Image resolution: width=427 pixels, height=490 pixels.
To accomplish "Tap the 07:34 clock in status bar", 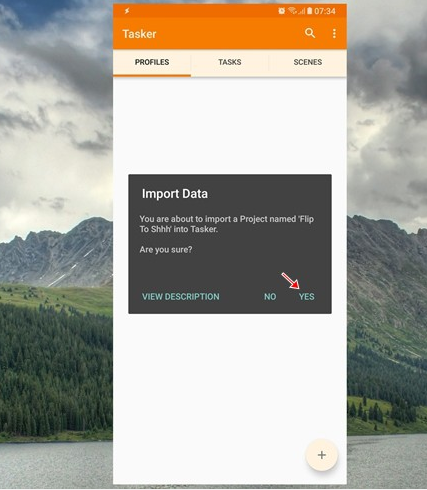I will (325, 11).
